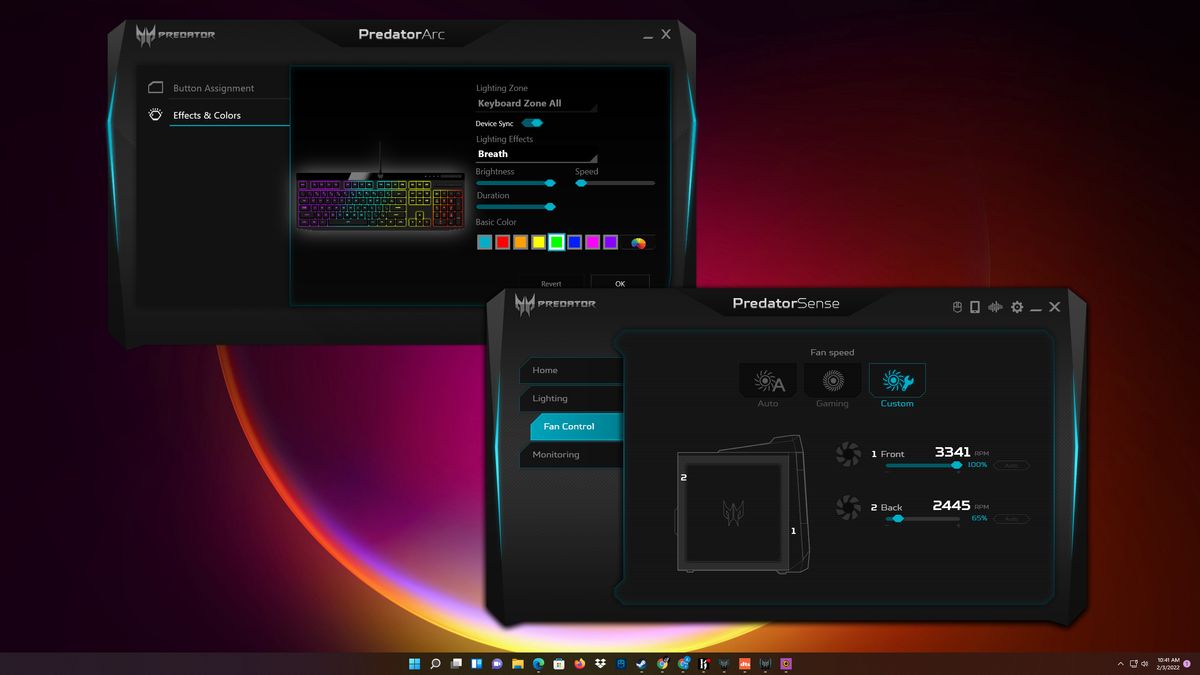Open the mouse device panel in PredatorSense
This screenshot has height=675, width=1200.
coord(957,307)
